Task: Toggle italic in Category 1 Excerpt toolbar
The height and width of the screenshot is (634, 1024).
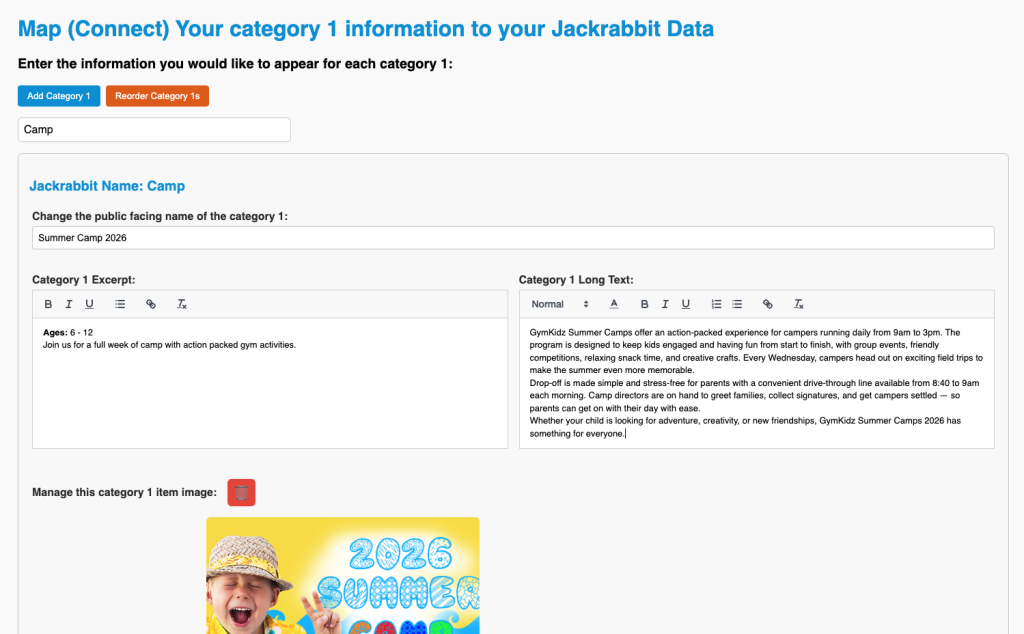Action: click(x=69, y=304)
